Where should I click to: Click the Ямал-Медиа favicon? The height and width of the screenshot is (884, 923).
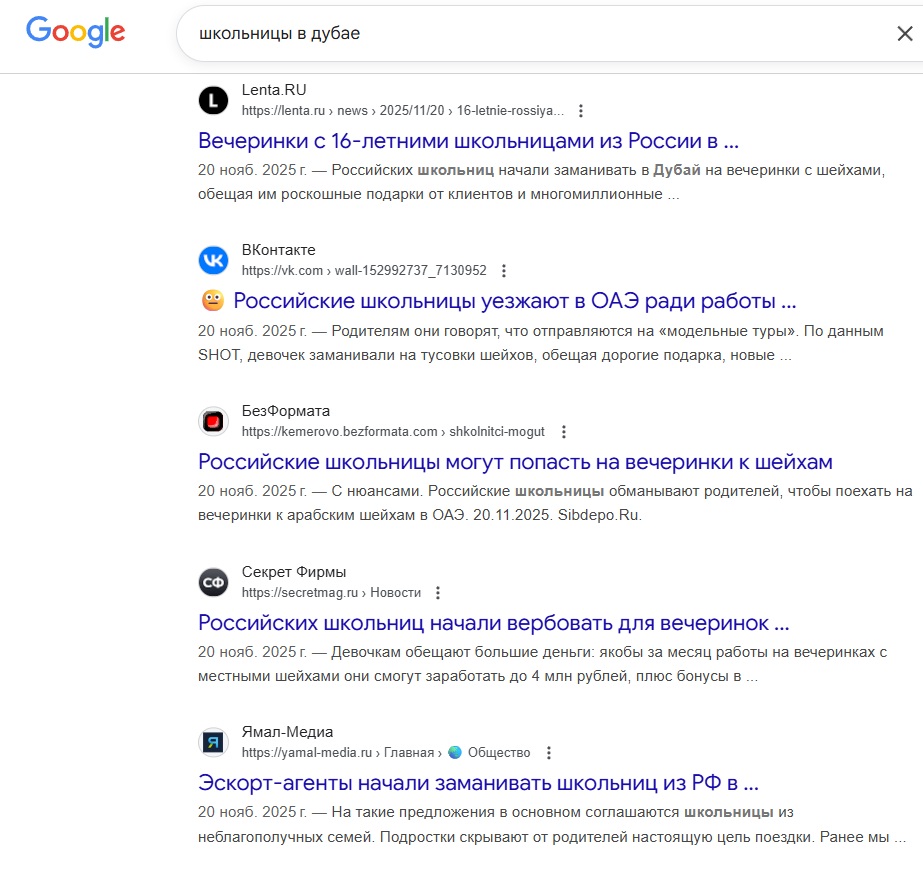click(x=213, y=742)
